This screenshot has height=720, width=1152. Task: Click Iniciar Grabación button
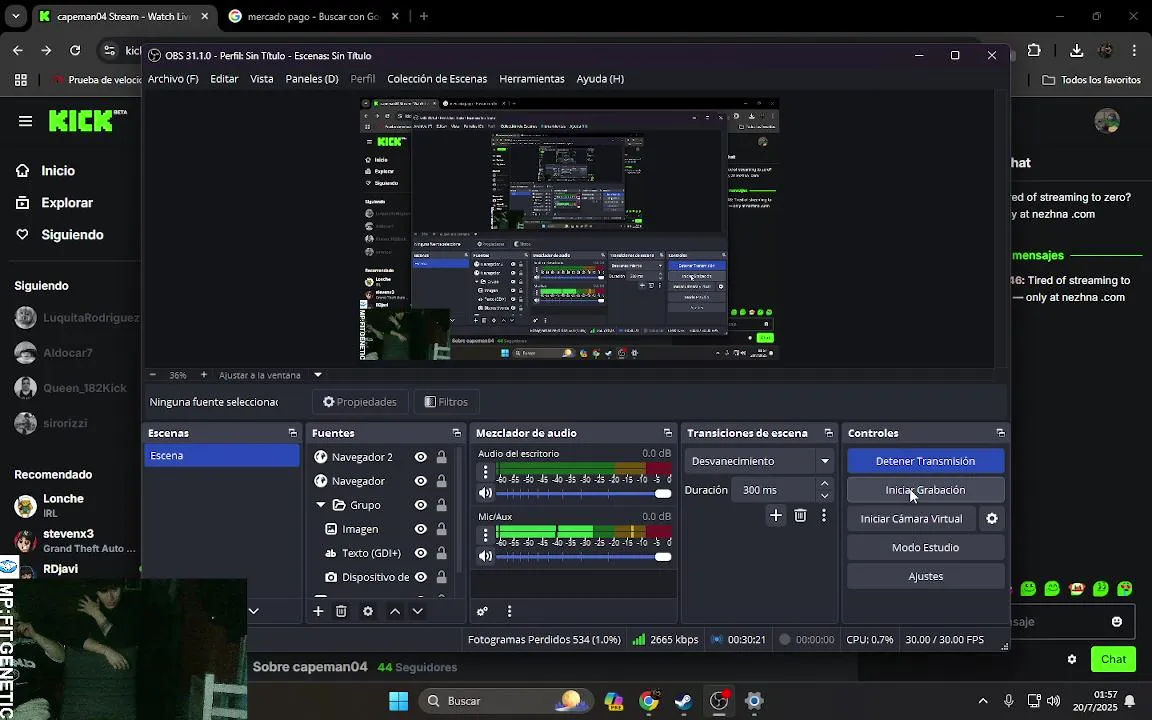(x=926, y=490)
